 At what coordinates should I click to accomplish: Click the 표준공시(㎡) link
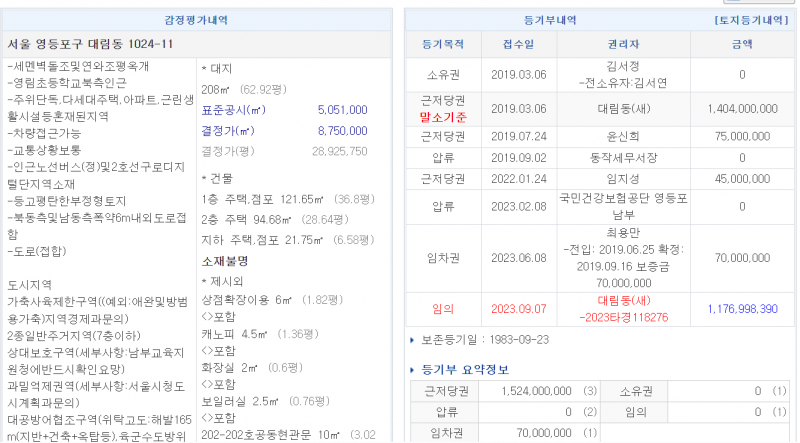(233, 109)
